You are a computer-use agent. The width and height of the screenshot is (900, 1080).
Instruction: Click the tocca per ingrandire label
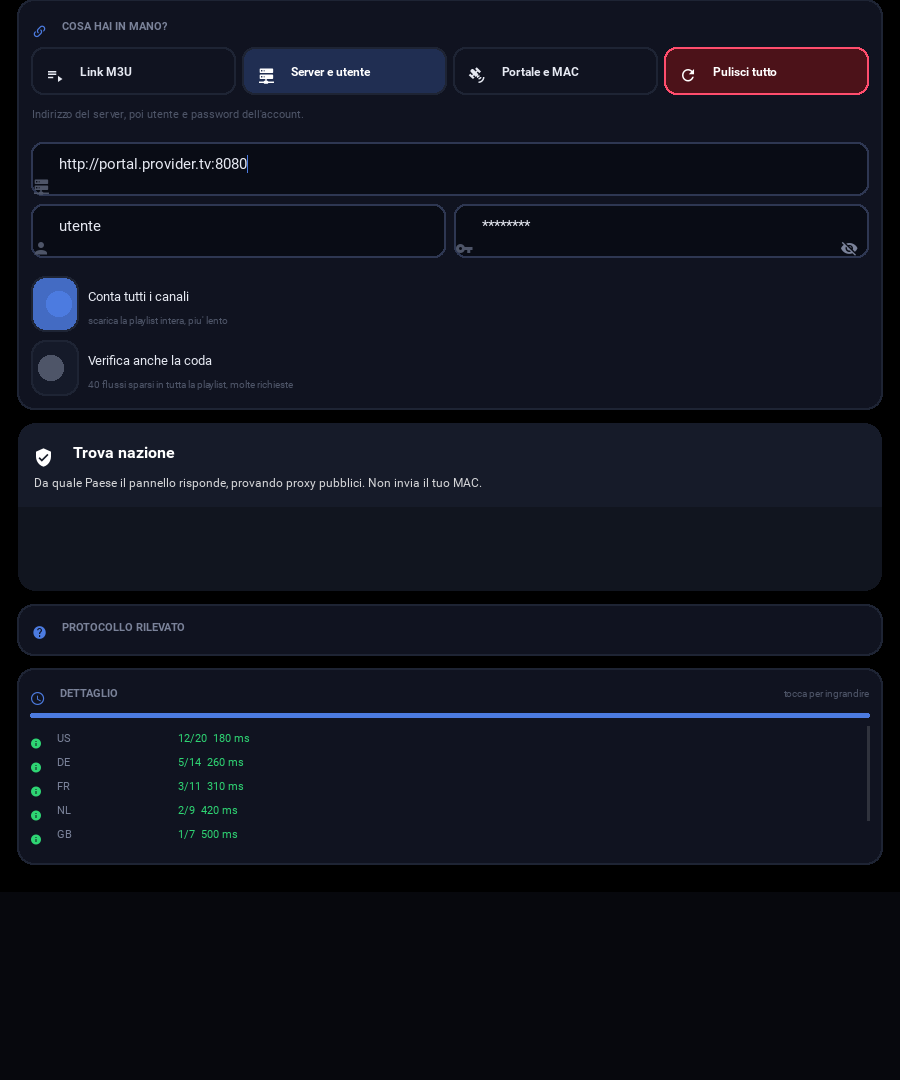point(826,694)
